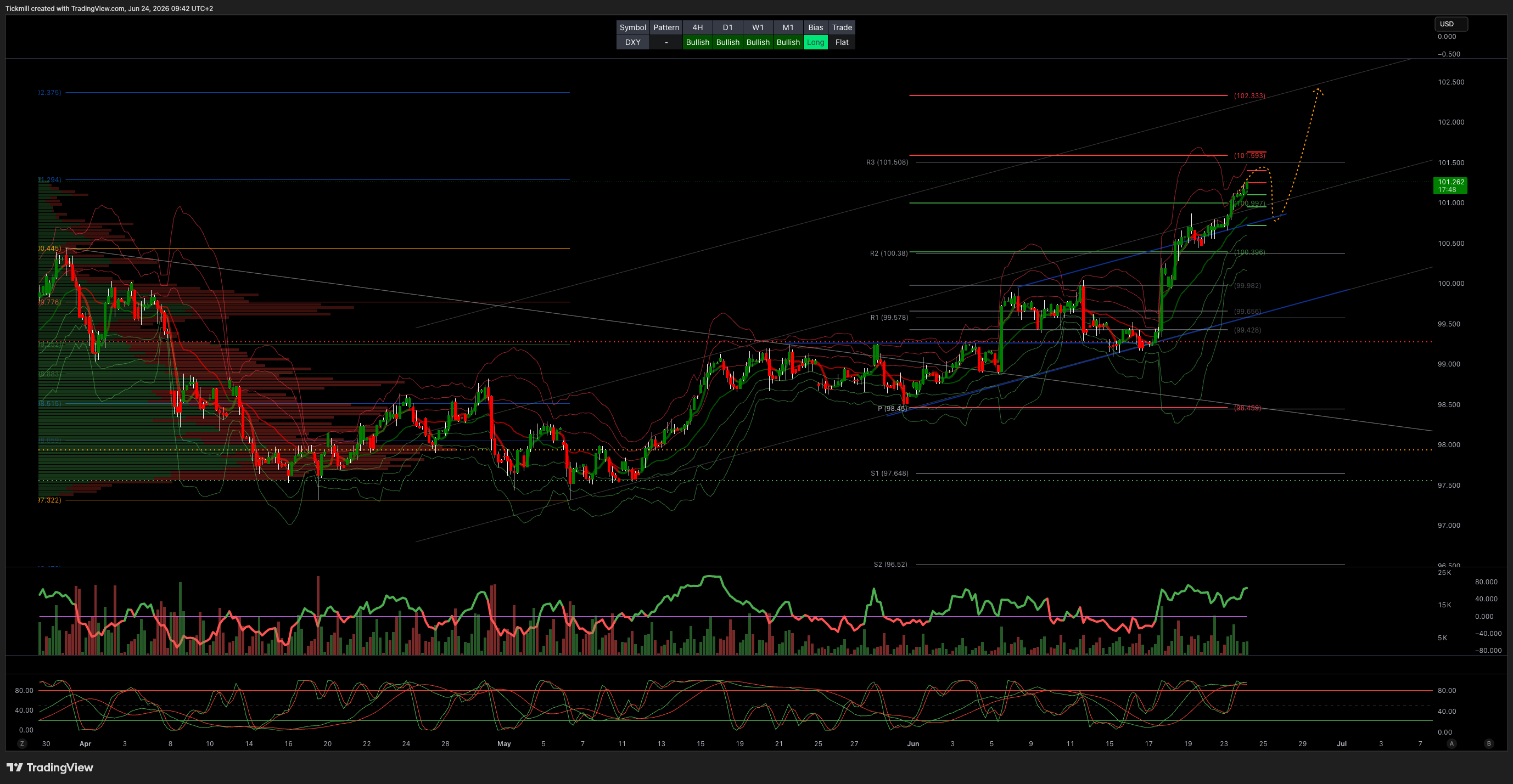Click the (99.656) level label
Viewport: 1513px width, 784px height.
(1247, 312)
